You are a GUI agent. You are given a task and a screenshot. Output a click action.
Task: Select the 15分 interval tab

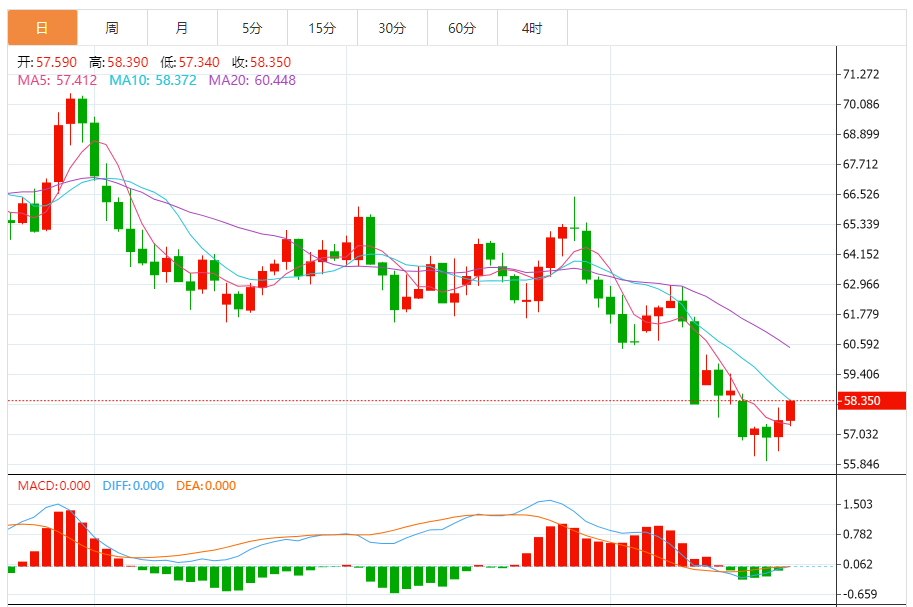tap(322, 28)
